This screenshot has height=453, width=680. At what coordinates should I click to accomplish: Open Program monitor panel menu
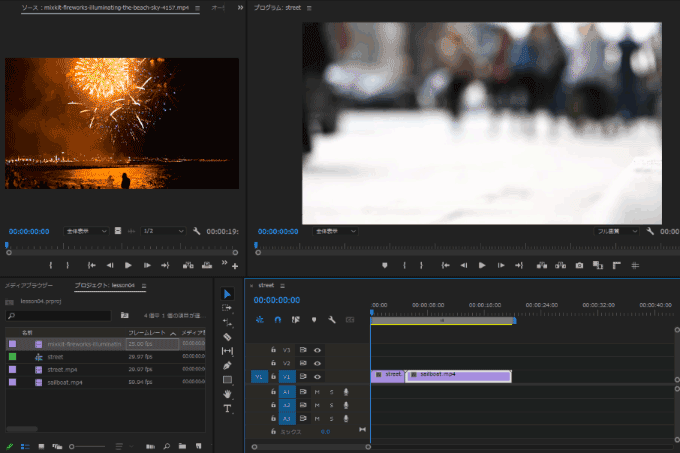pos(309,8)
